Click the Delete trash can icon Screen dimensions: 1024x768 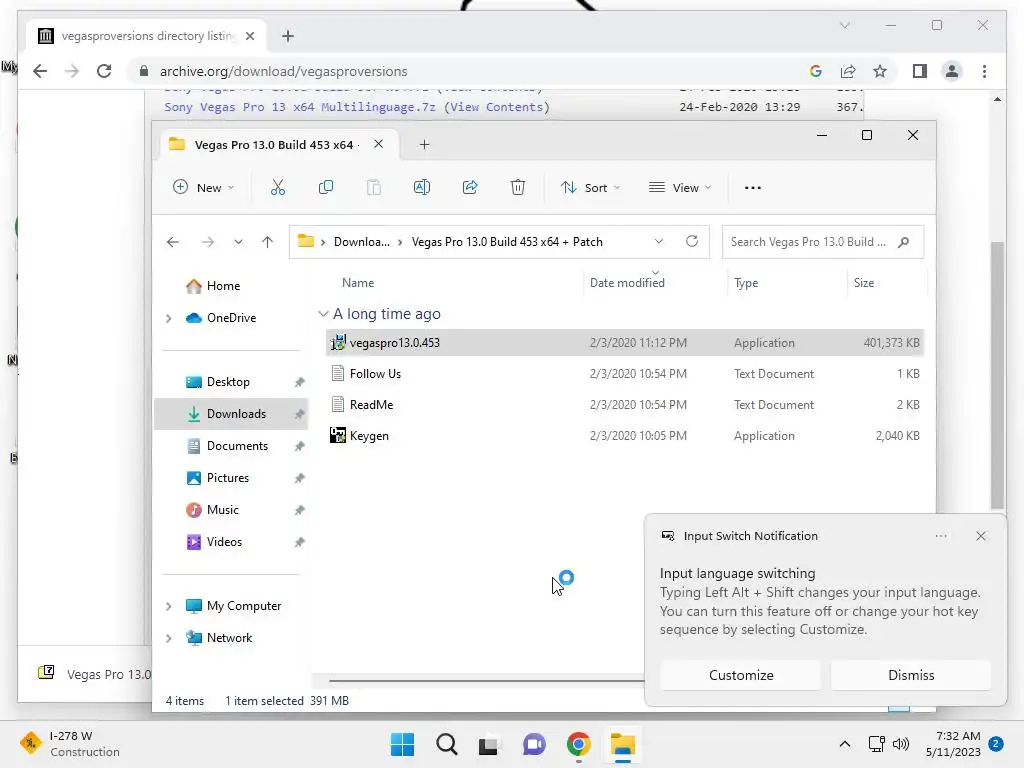tap(517, 187)
